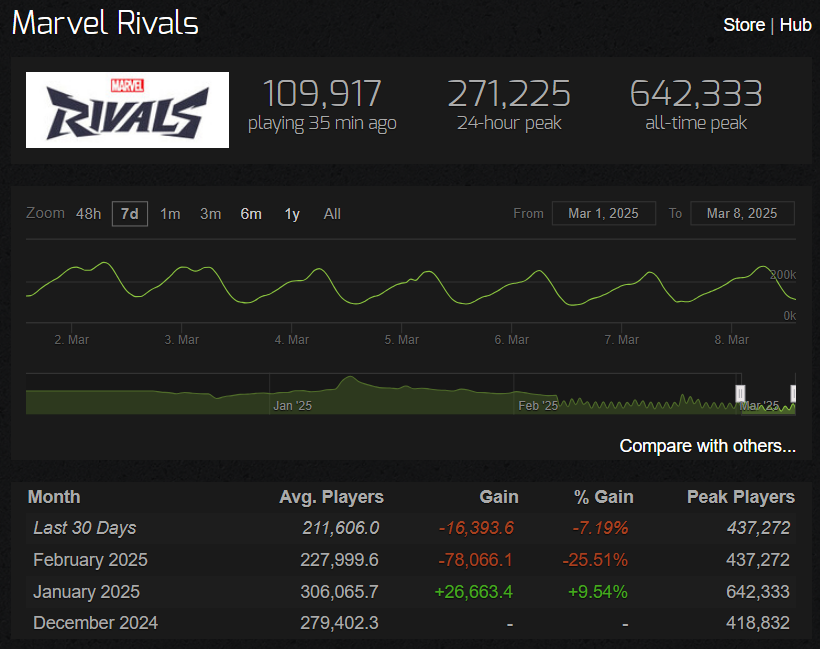Image resolution: width=820 pixels, height=649 pixels.
Task: Click average players value 227,999.6
Action: (x=339, y=560)
